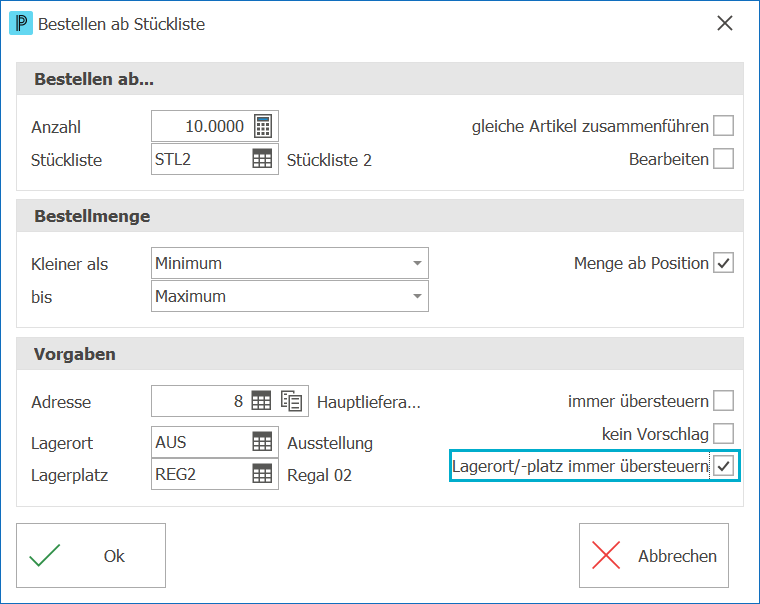This screenshot has height=604, width=760.
Task: Open calculator icon in Anzahl field
Action: [263, 127]
